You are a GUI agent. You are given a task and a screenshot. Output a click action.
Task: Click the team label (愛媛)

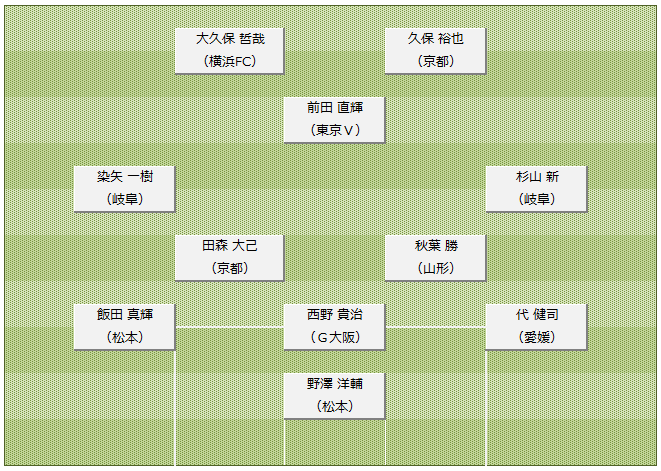537,337
